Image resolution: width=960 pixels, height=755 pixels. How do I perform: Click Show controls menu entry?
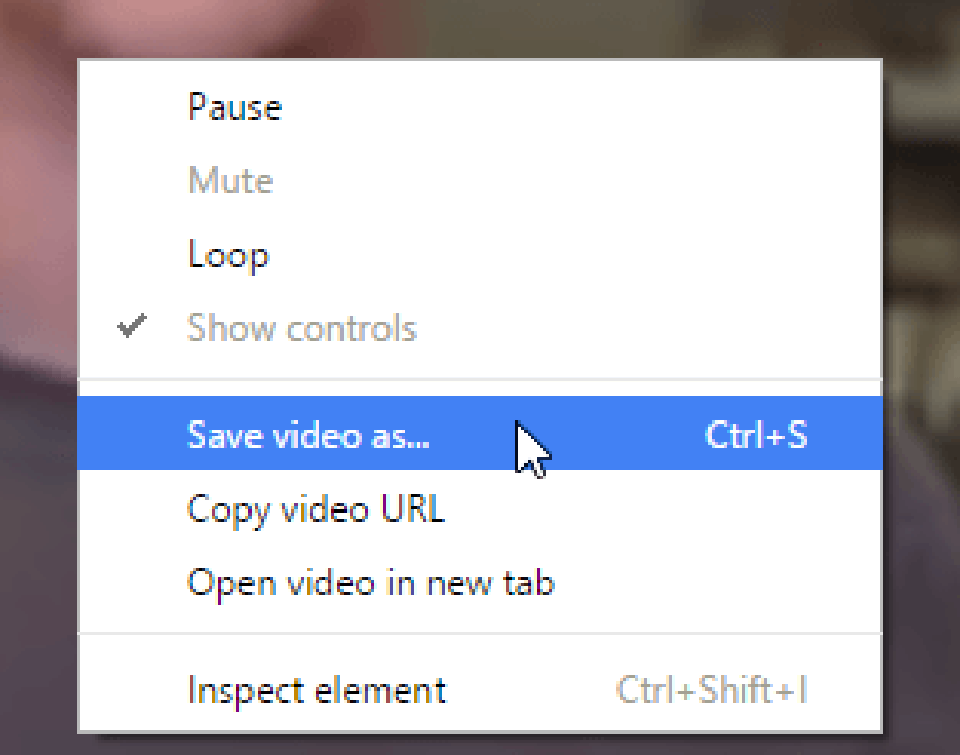tap(302, 328)
